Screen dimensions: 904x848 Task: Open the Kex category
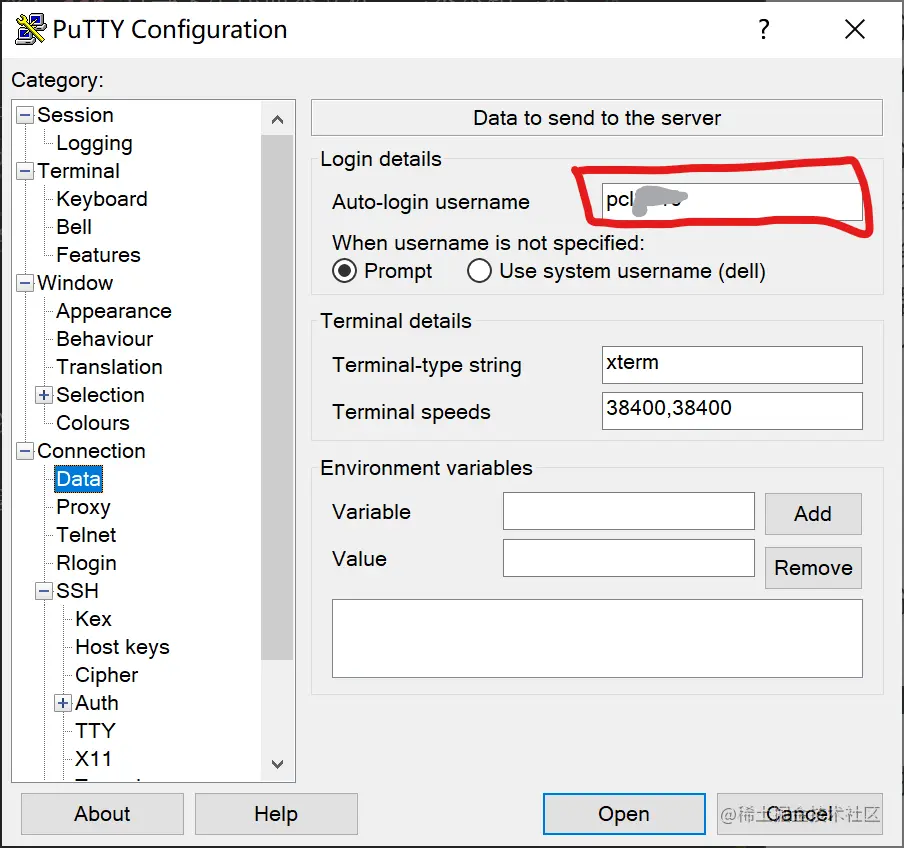(93, 619)
